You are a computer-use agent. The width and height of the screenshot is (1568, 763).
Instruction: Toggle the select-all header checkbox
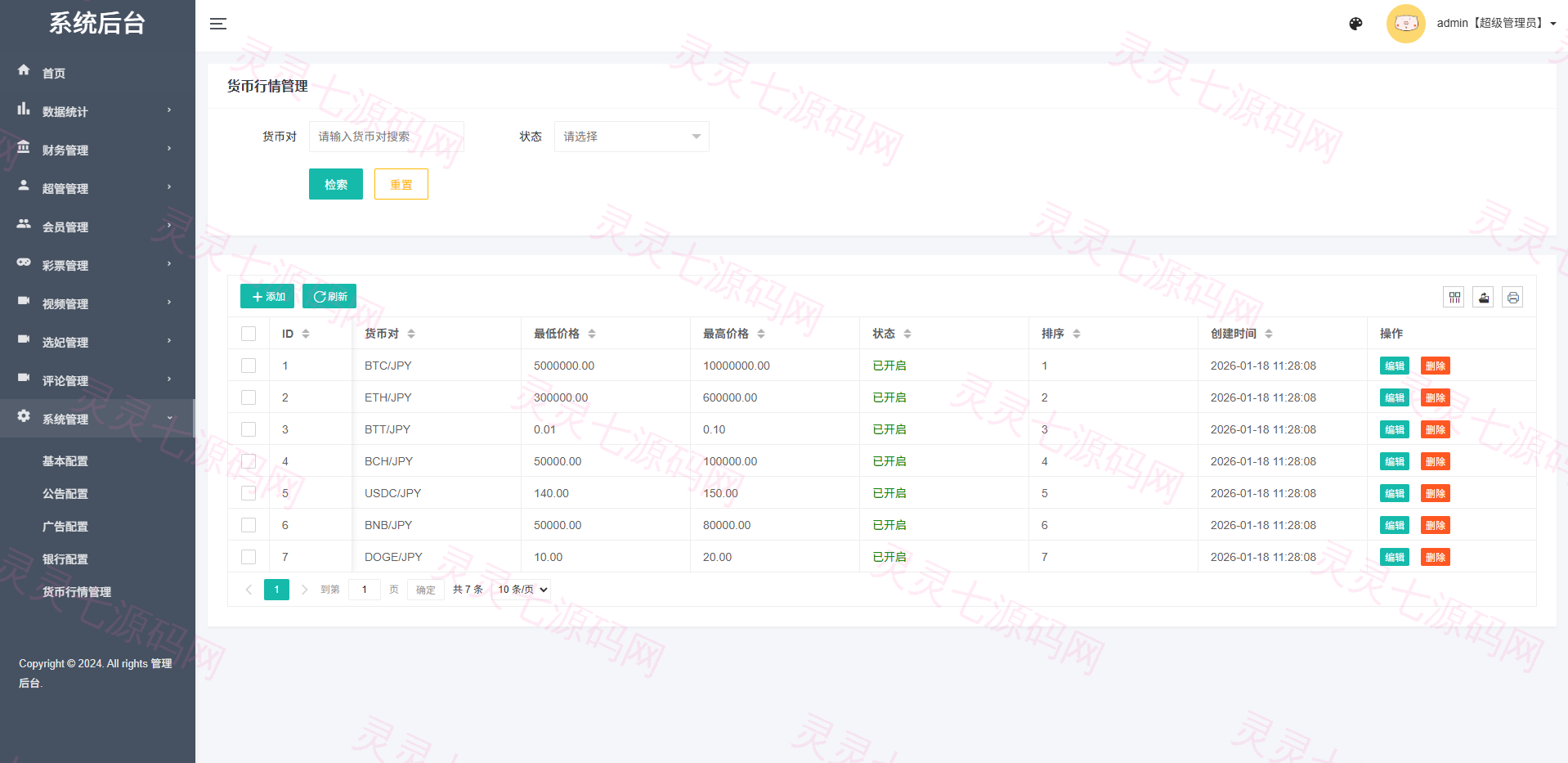(x=249, y=334)
